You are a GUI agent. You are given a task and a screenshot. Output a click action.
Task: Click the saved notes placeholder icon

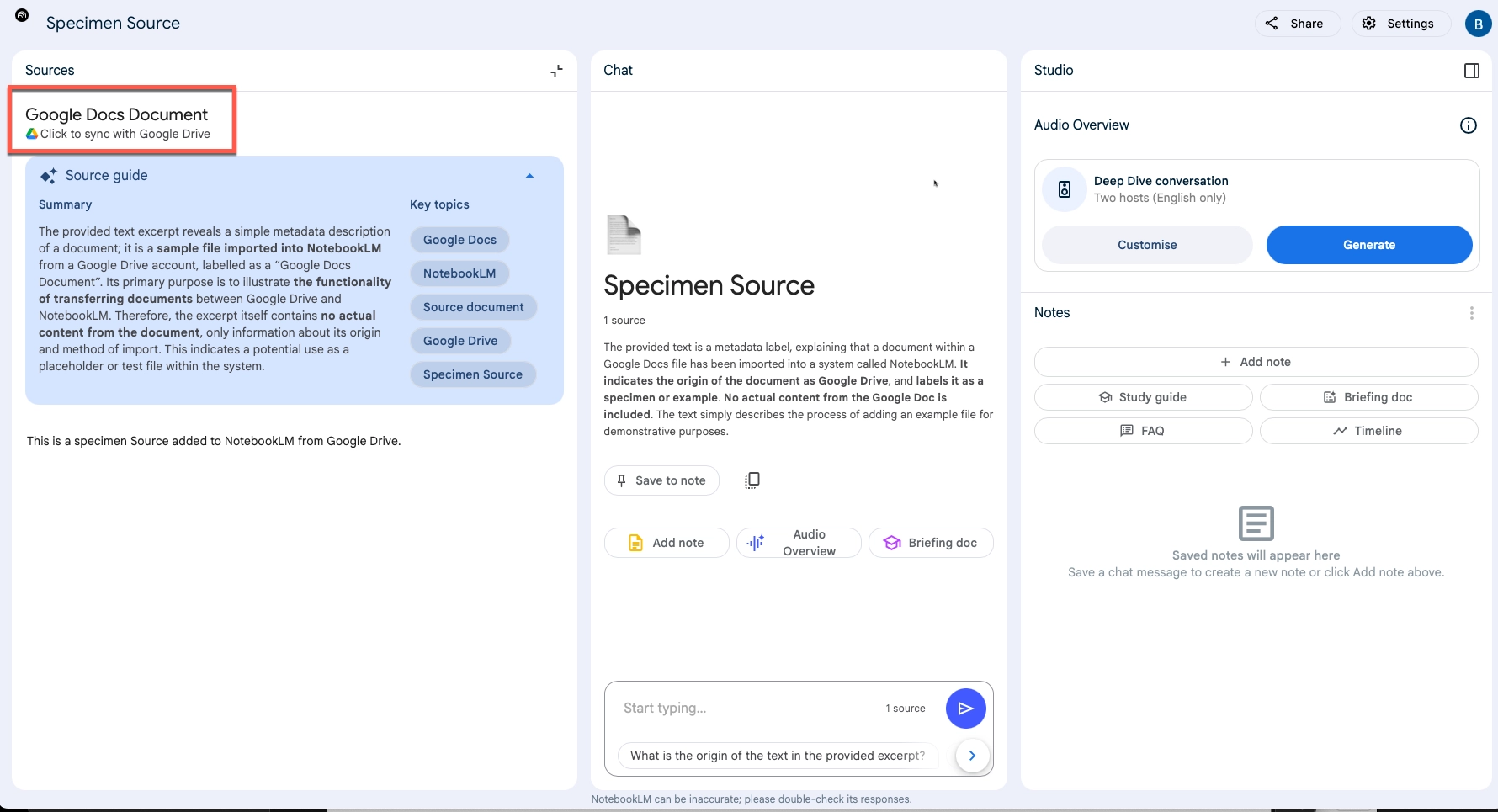(x=1256, y=523)
